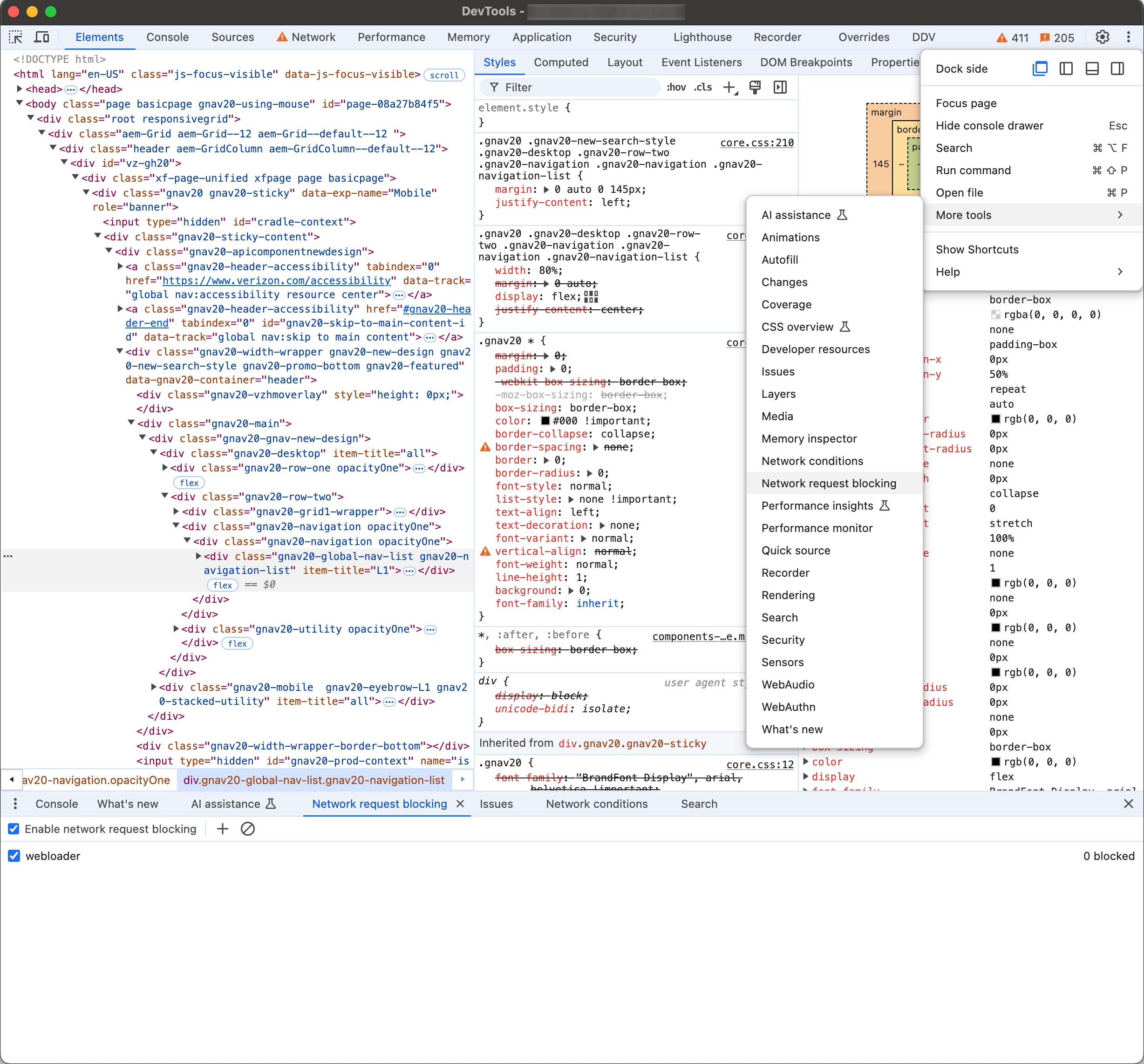Click the vertical-align warning icon

485,551
